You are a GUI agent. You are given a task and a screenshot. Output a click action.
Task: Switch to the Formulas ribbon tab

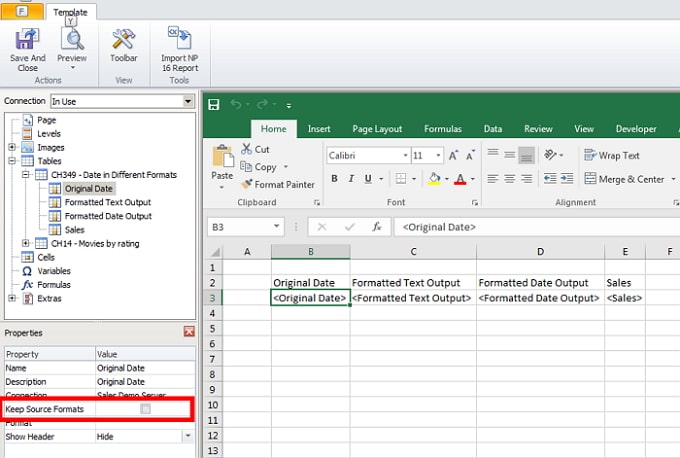coord(442,129)
